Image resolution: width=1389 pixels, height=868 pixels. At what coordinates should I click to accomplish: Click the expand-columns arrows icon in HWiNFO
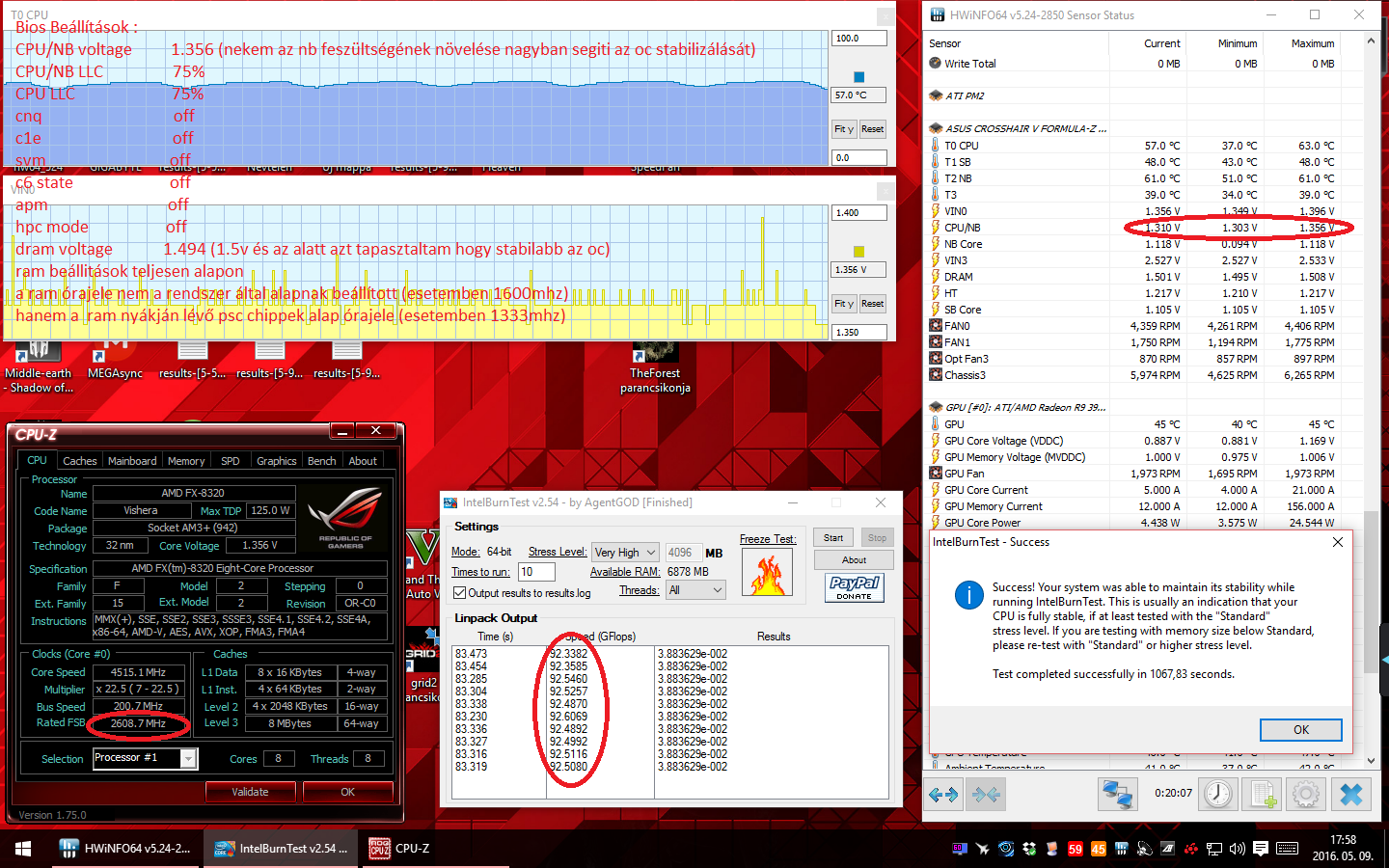942,795
